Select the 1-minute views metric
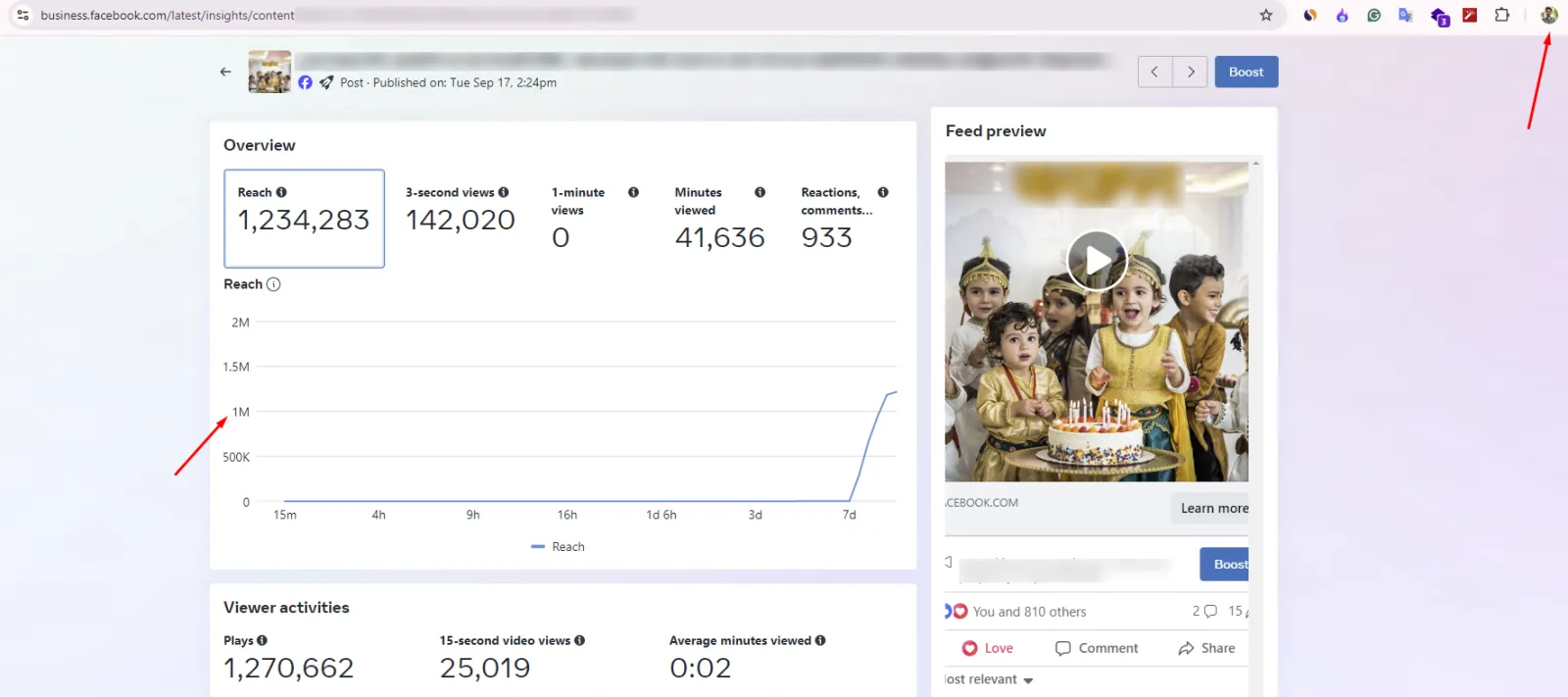 pos(595,219)
